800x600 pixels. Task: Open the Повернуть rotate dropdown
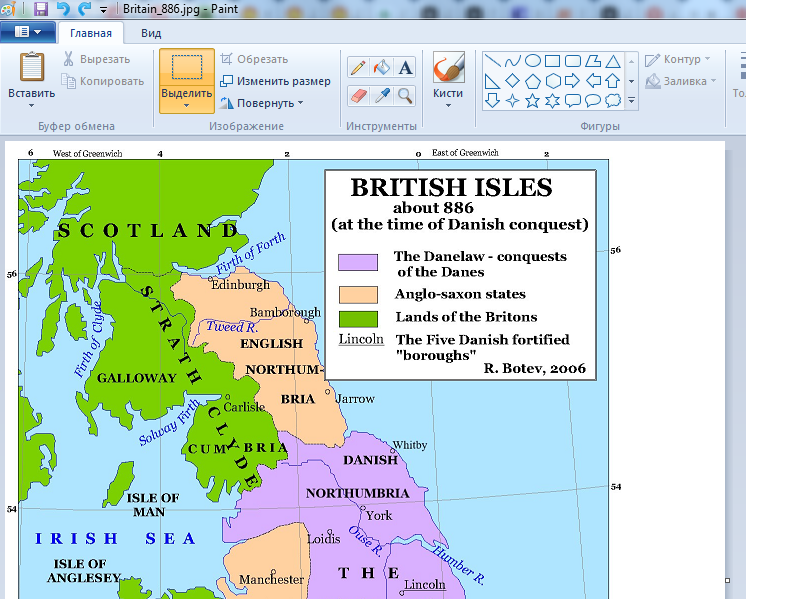coord(262,103)
